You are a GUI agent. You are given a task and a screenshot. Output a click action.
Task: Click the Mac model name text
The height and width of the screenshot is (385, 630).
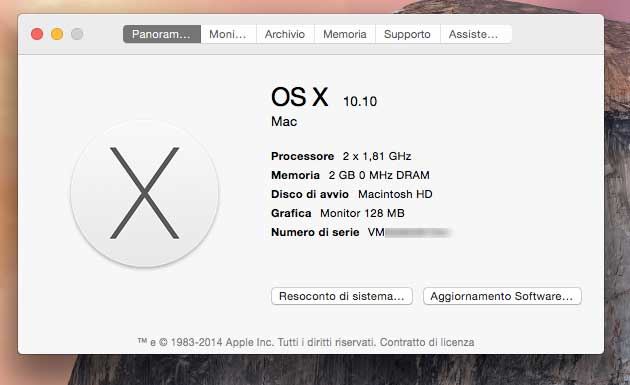point(284,121)
